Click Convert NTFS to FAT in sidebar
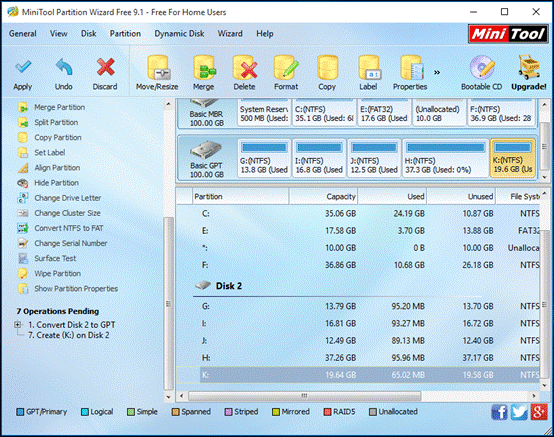This screenshot has height=437, width=554. click(x=69, y=228)
